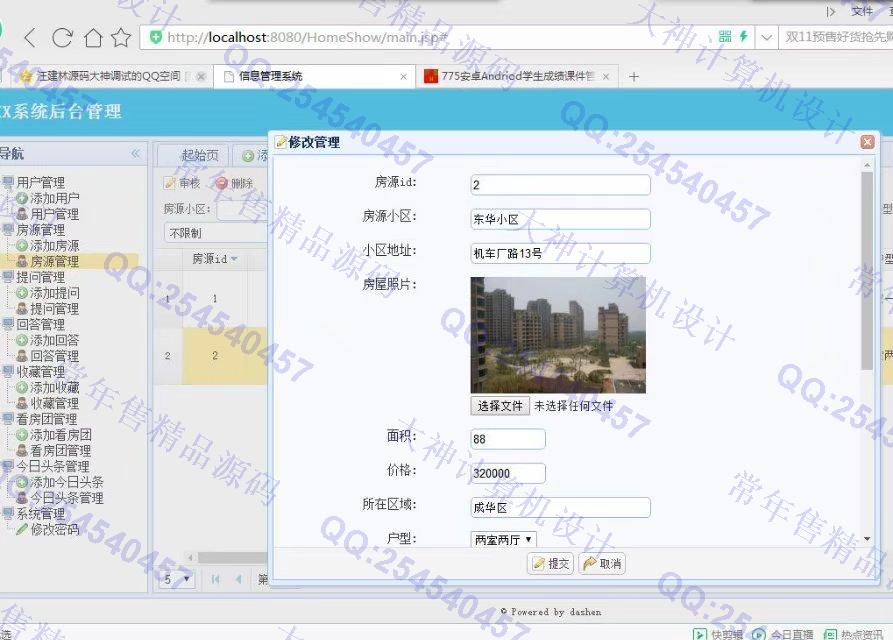Click the 价格 input showing 320000
This screenshot has width=893, height=640.
(x=508, y=473)
